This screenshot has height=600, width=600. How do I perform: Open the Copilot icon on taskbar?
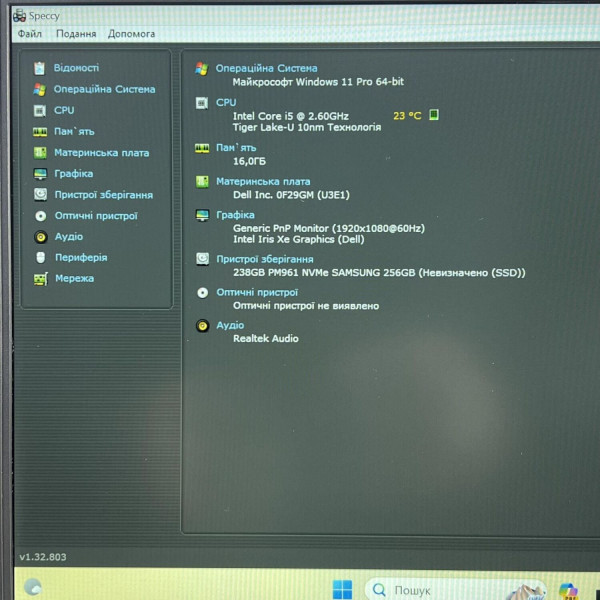click(568, 591)
